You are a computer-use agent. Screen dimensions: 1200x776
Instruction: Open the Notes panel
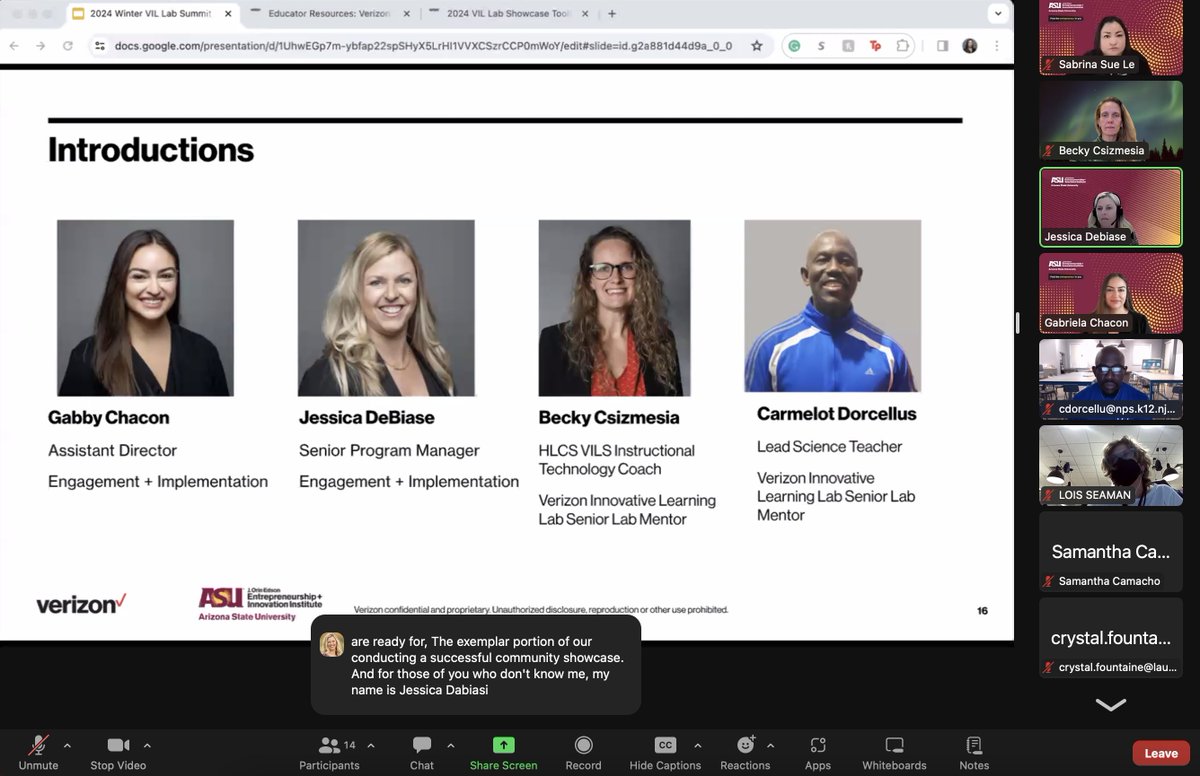coord(974,752)
